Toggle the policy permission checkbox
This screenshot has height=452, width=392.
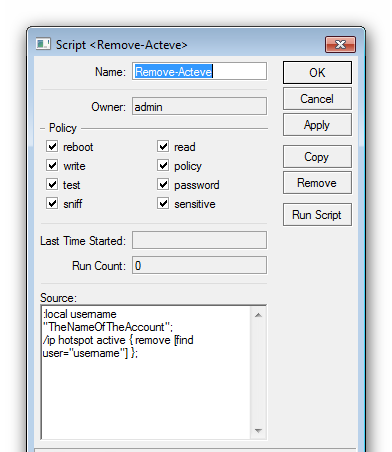pyautogui.click(x=163, y=165)
